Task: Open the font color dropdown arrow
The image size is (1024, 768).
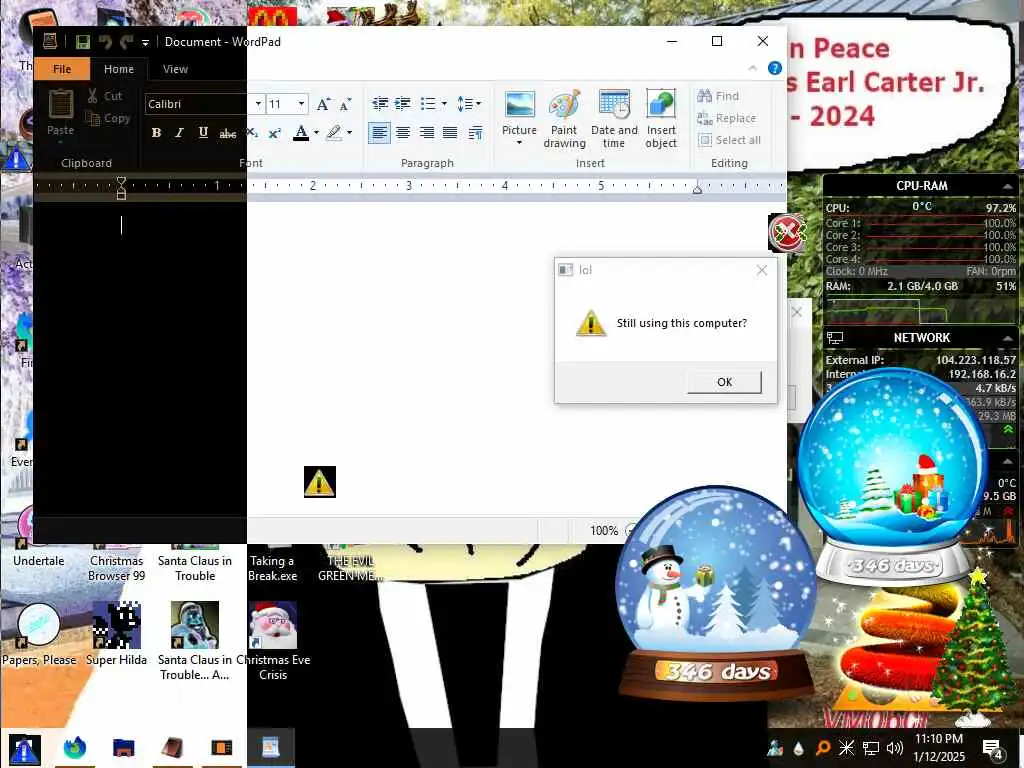Action: (317, 133)
